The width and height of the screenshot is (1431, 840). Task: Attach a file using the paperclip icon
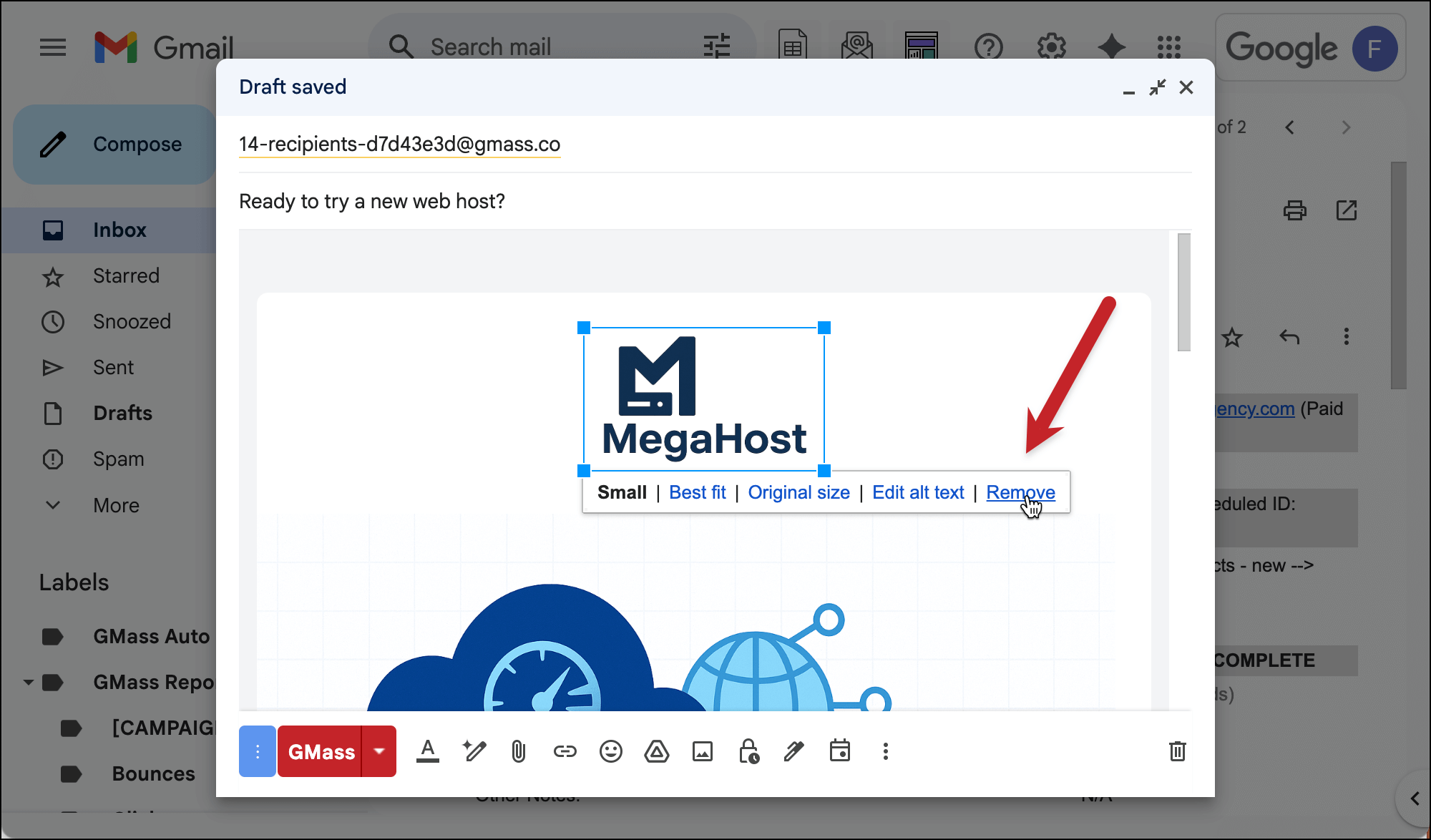[518, 751]
